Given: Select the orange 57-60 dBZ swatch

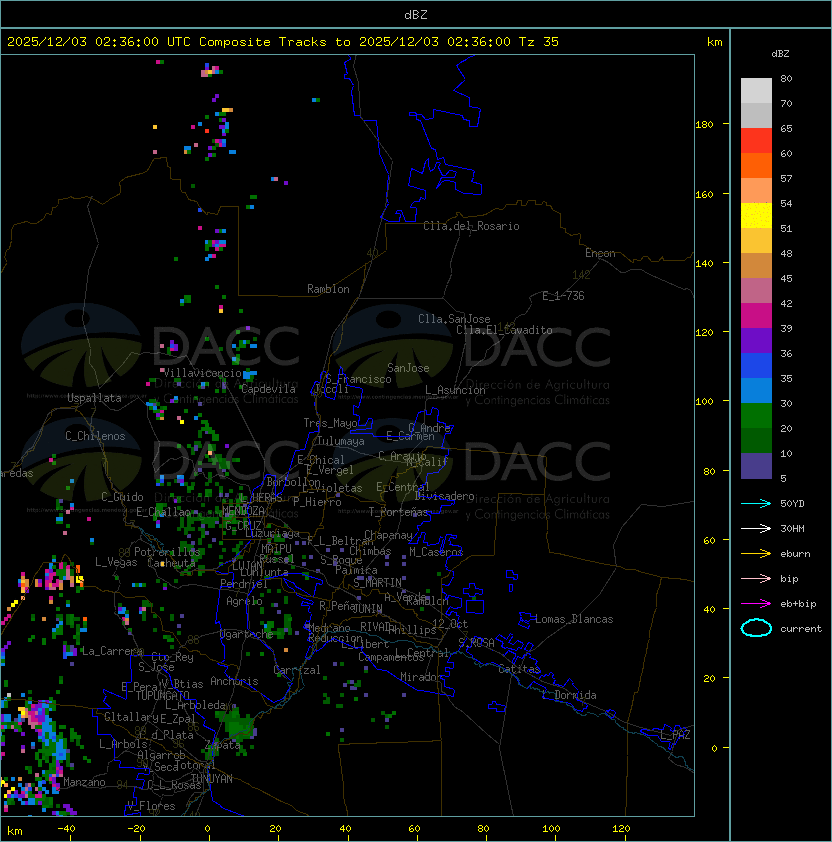Looking at the screenshot, I should [x=756, y=165].
